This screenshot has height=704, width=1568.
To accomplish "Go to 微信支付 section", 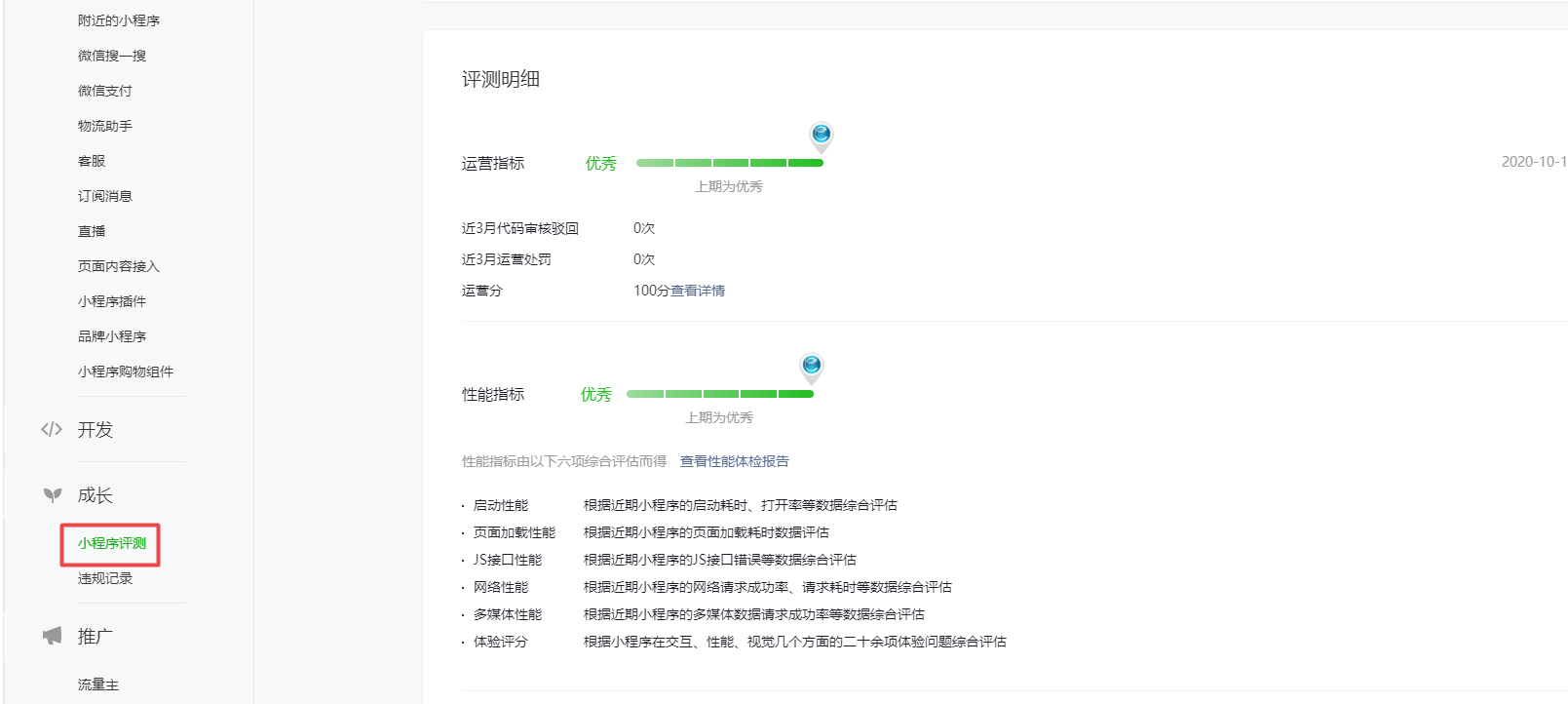I will (105, 91).
